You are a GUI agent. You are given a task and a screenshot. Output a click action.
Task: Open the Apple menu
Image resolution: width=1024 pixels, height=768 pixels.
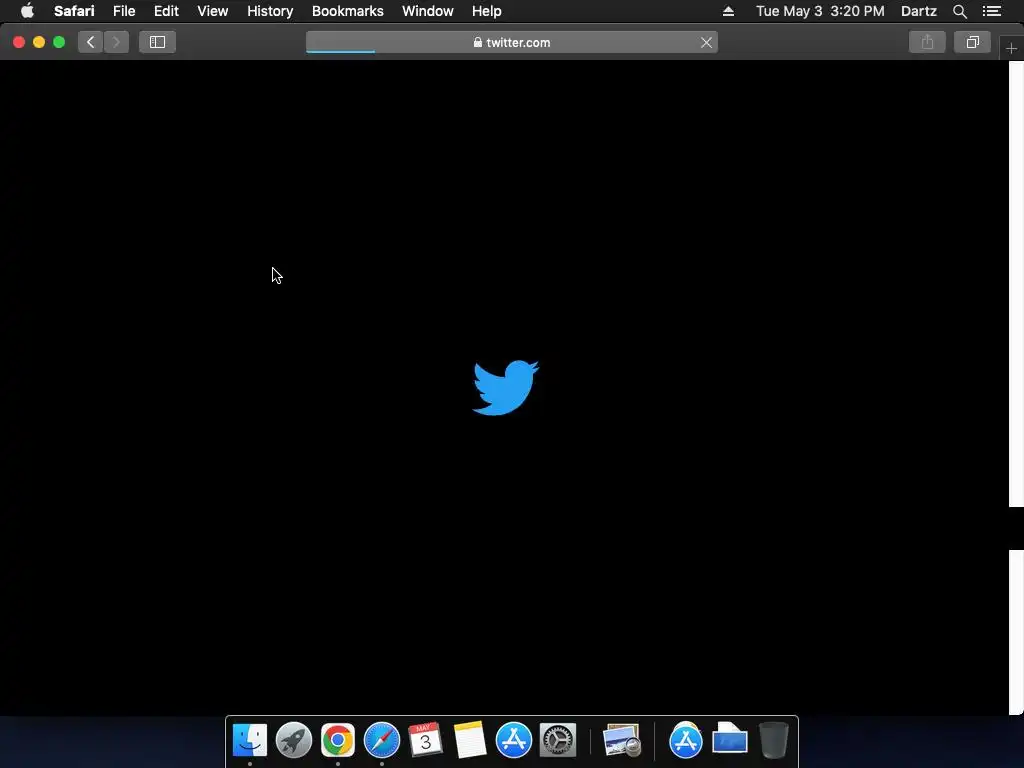pyautogui.click(x=27, y=11)
